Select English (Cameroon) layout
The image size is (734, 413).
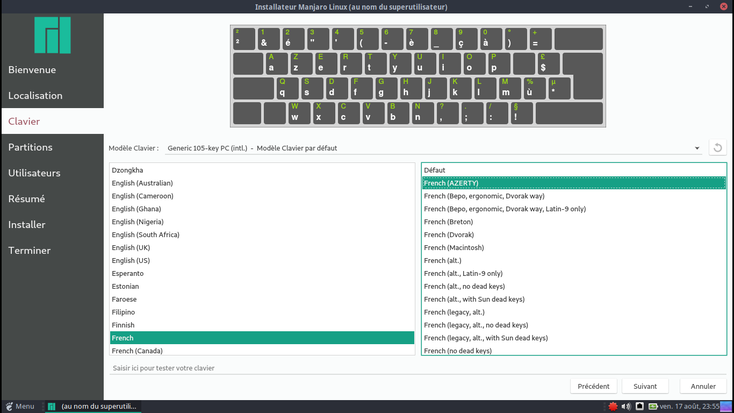tap(262, 196)
